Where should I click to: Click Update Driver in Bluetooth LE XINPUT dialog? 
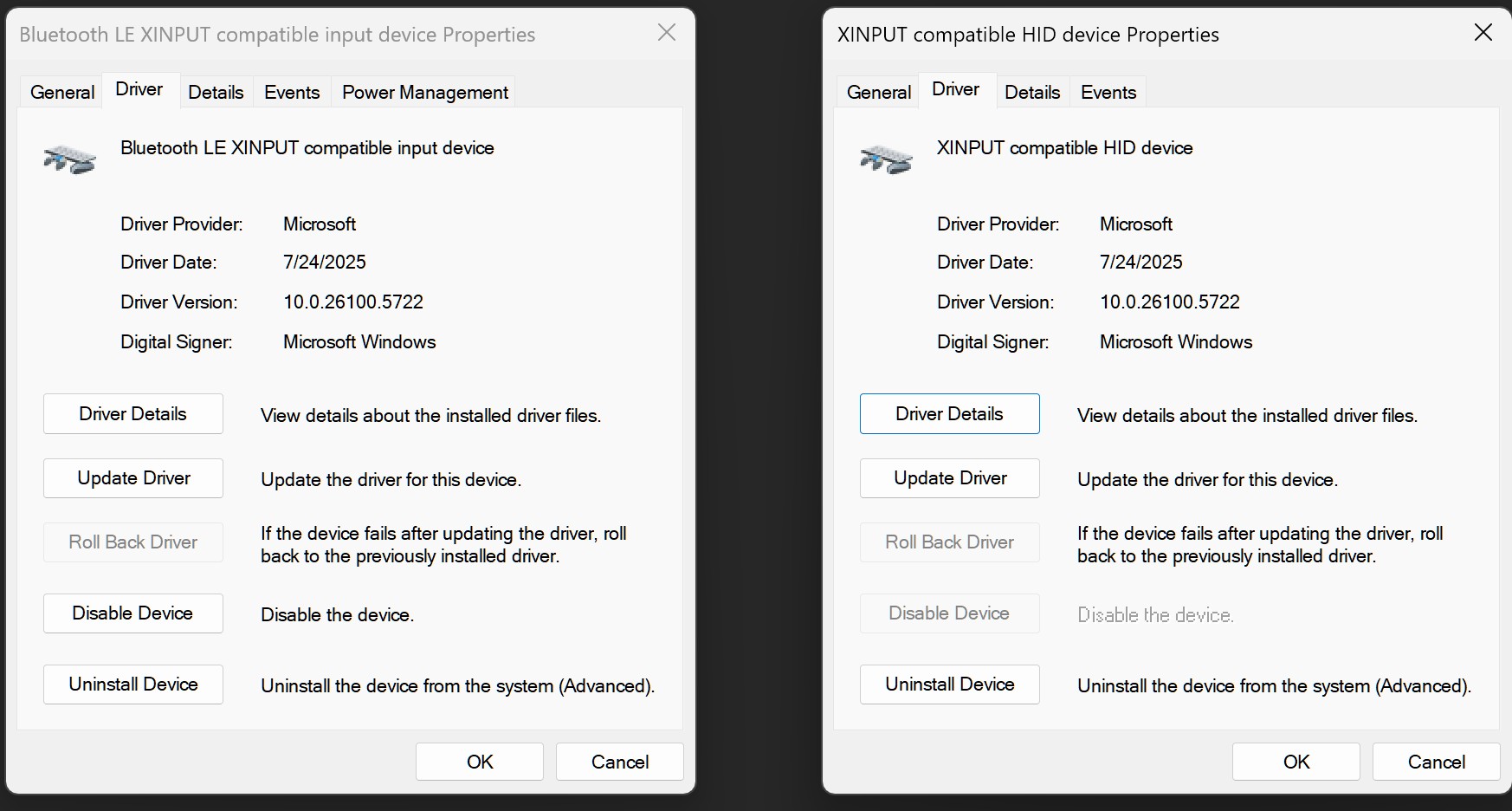click(133, 478)
